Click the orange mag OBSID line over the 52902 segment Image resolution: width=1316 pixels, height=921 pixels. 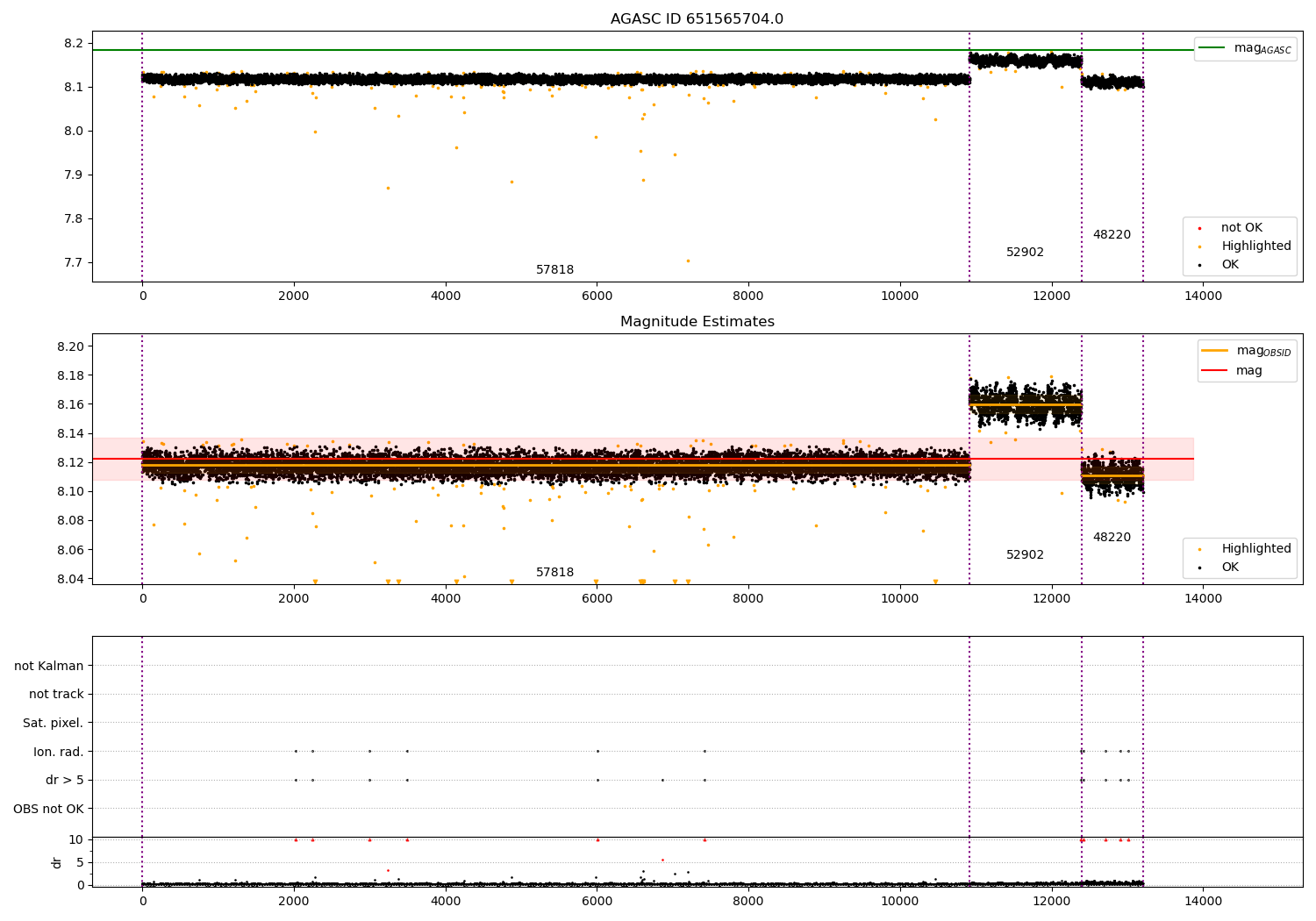1026,404
